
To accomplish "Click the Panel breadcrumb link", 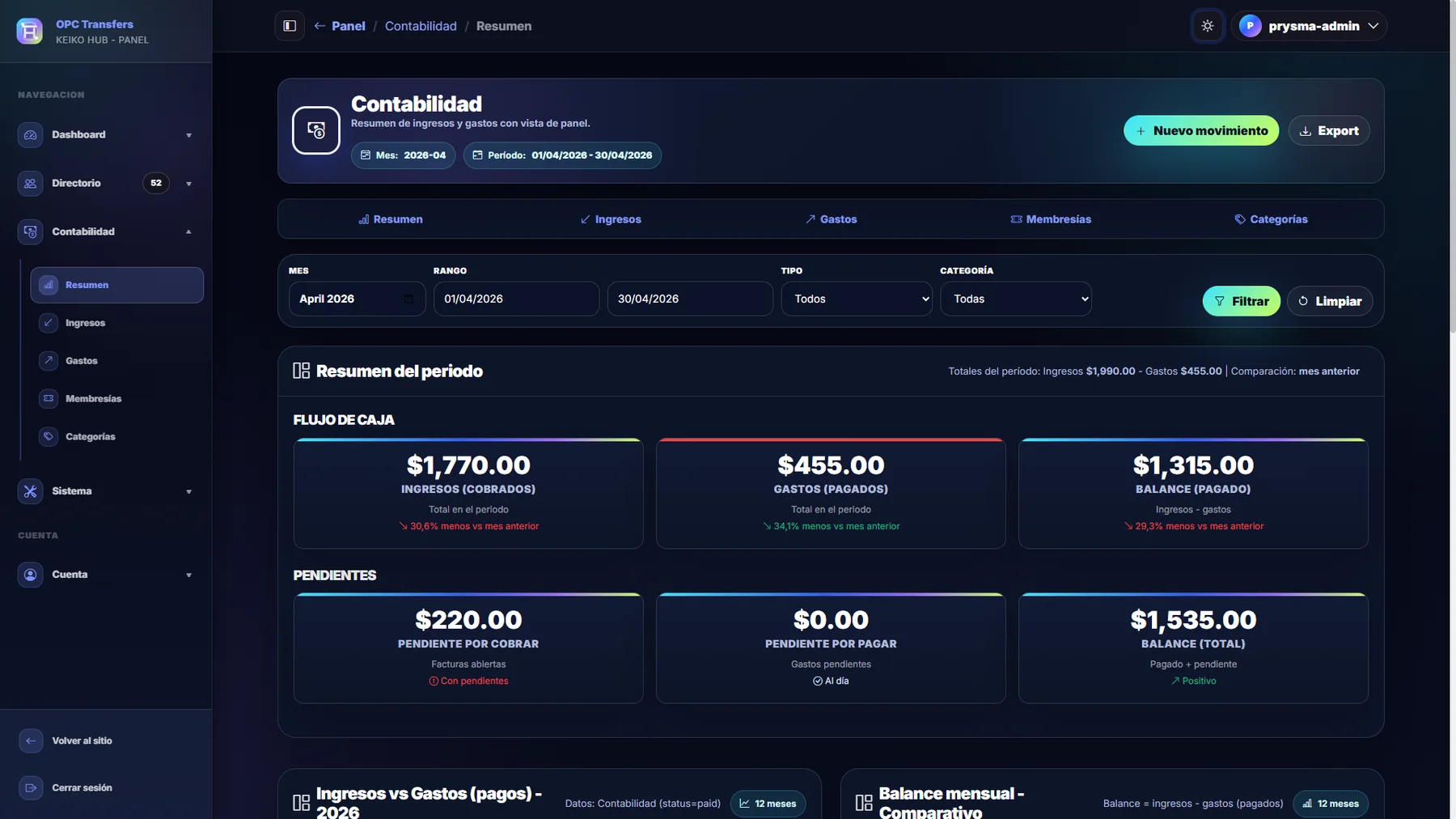I will pyautogui.click(x=348, y=26).
